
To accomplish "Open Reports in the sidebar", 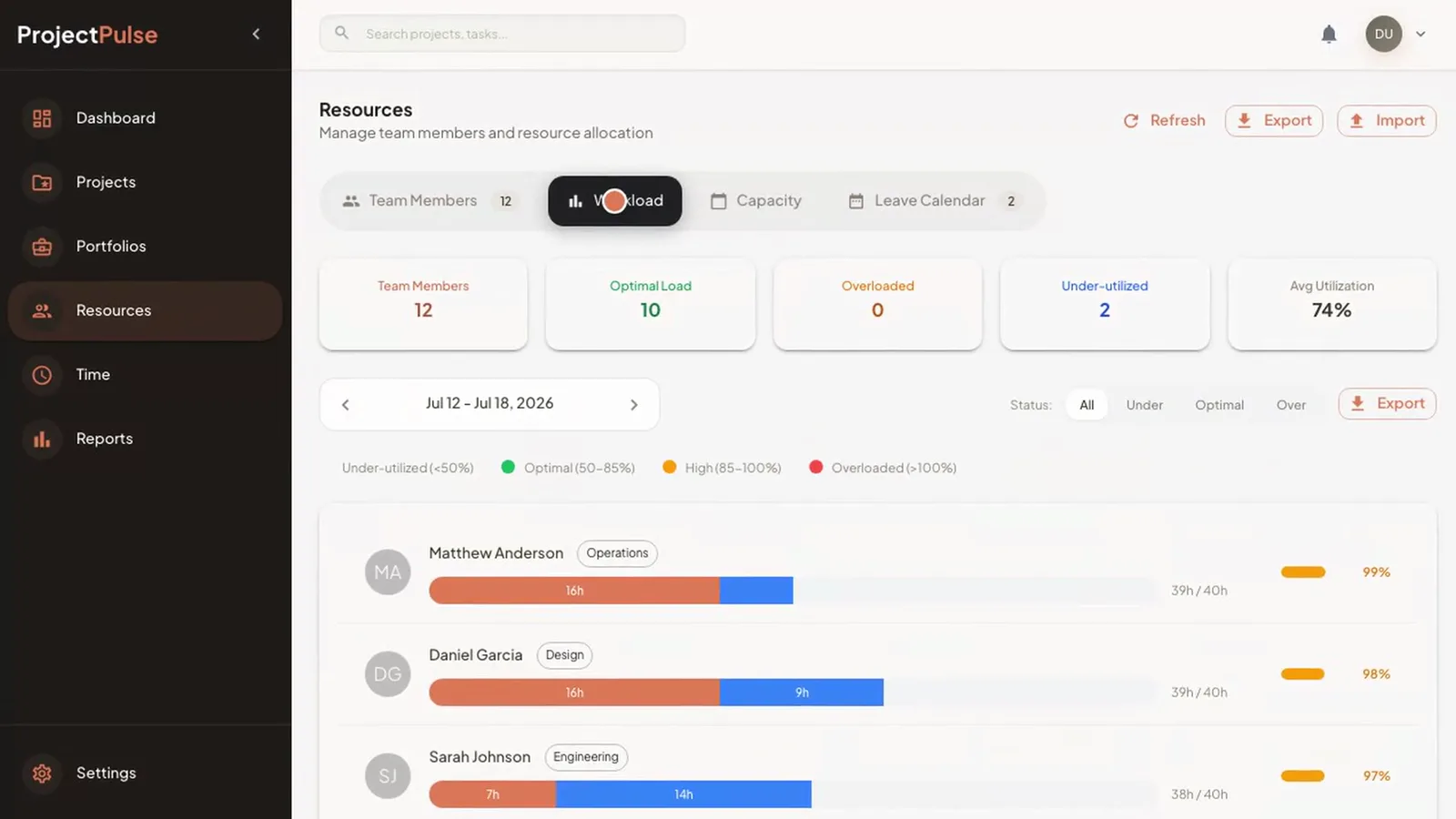I will (x=146, y=439).
